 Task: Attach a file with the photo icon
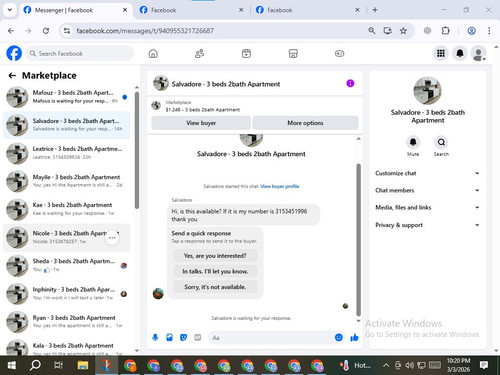pos(169,338)
